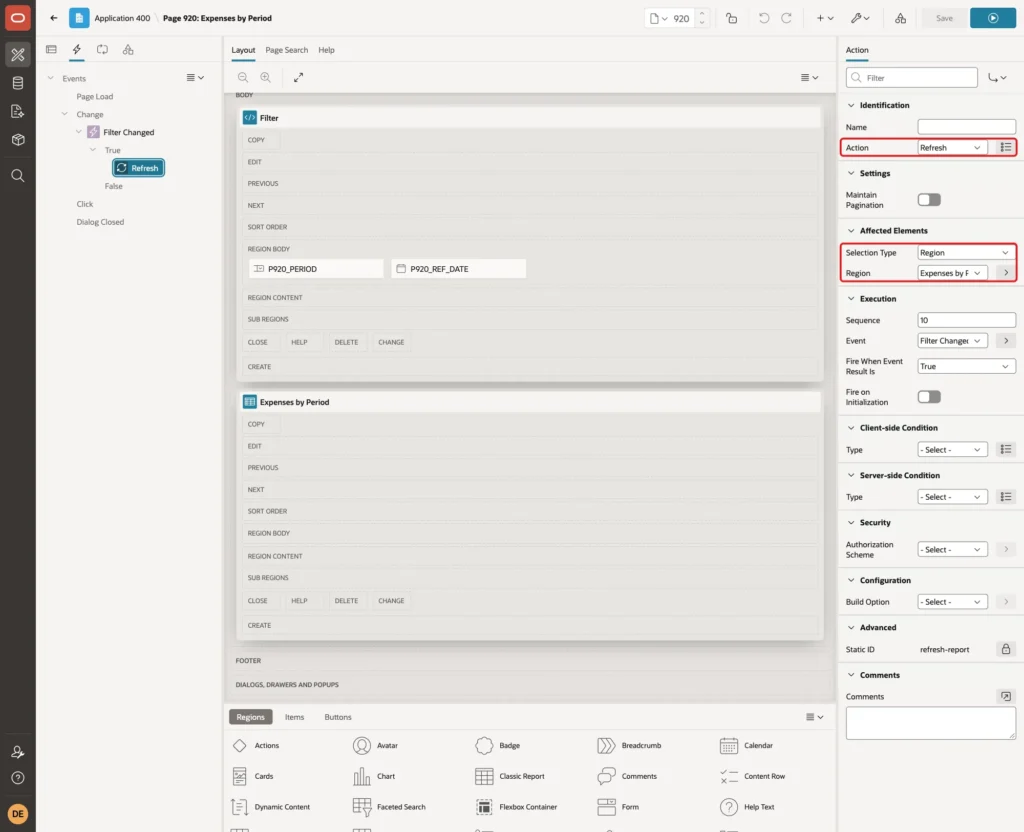Click the expand layout fullscreen icon
Image resolution: width=1024 pixels, height=832 pixels.
pyautogui.click(x=298, y=77)
